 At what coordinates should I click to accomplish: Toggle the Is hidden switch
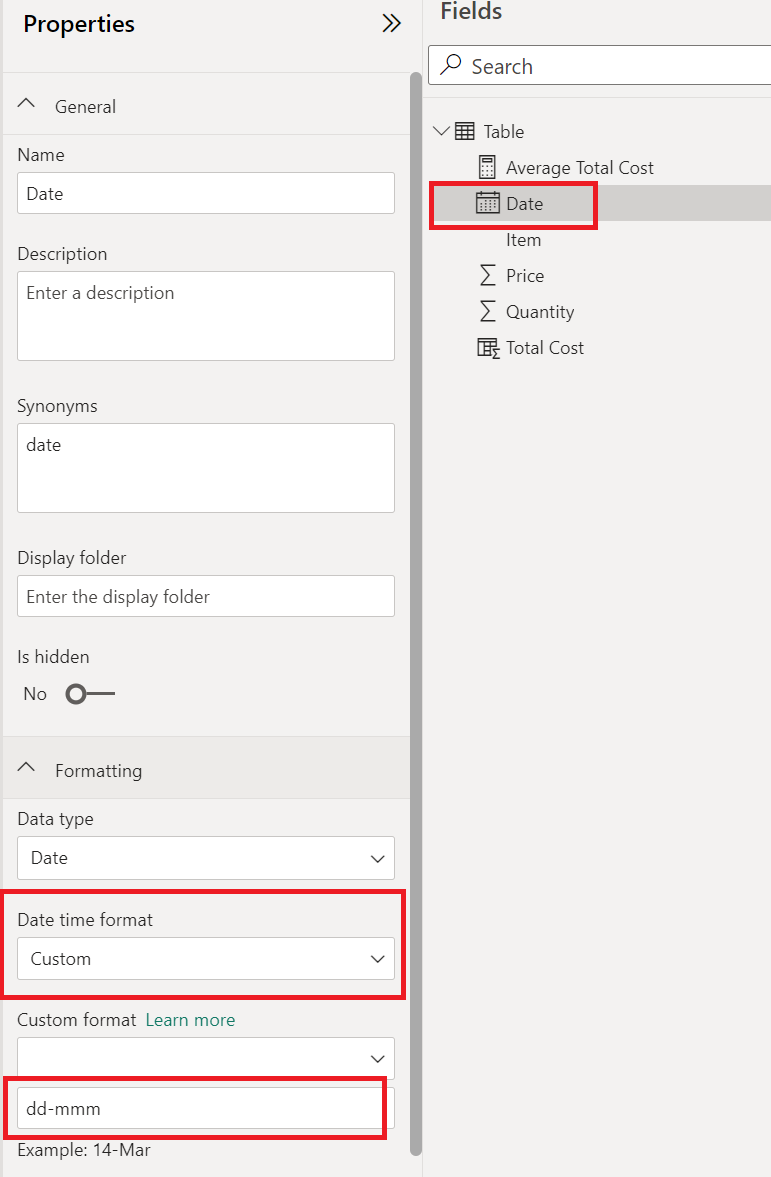(x=90, y=694)
